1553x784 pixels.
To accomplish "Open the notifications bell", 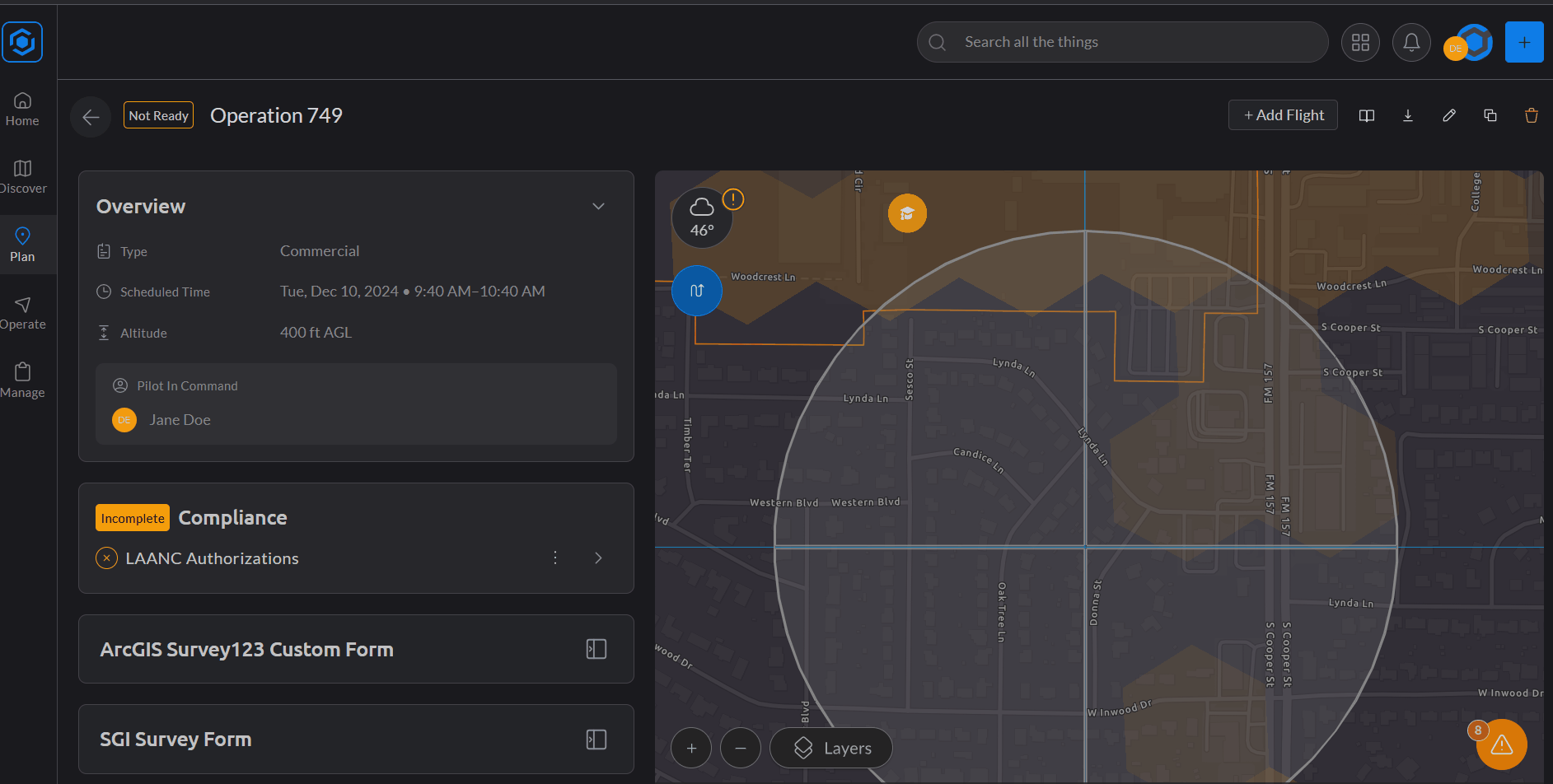I will pos(1411,42).
